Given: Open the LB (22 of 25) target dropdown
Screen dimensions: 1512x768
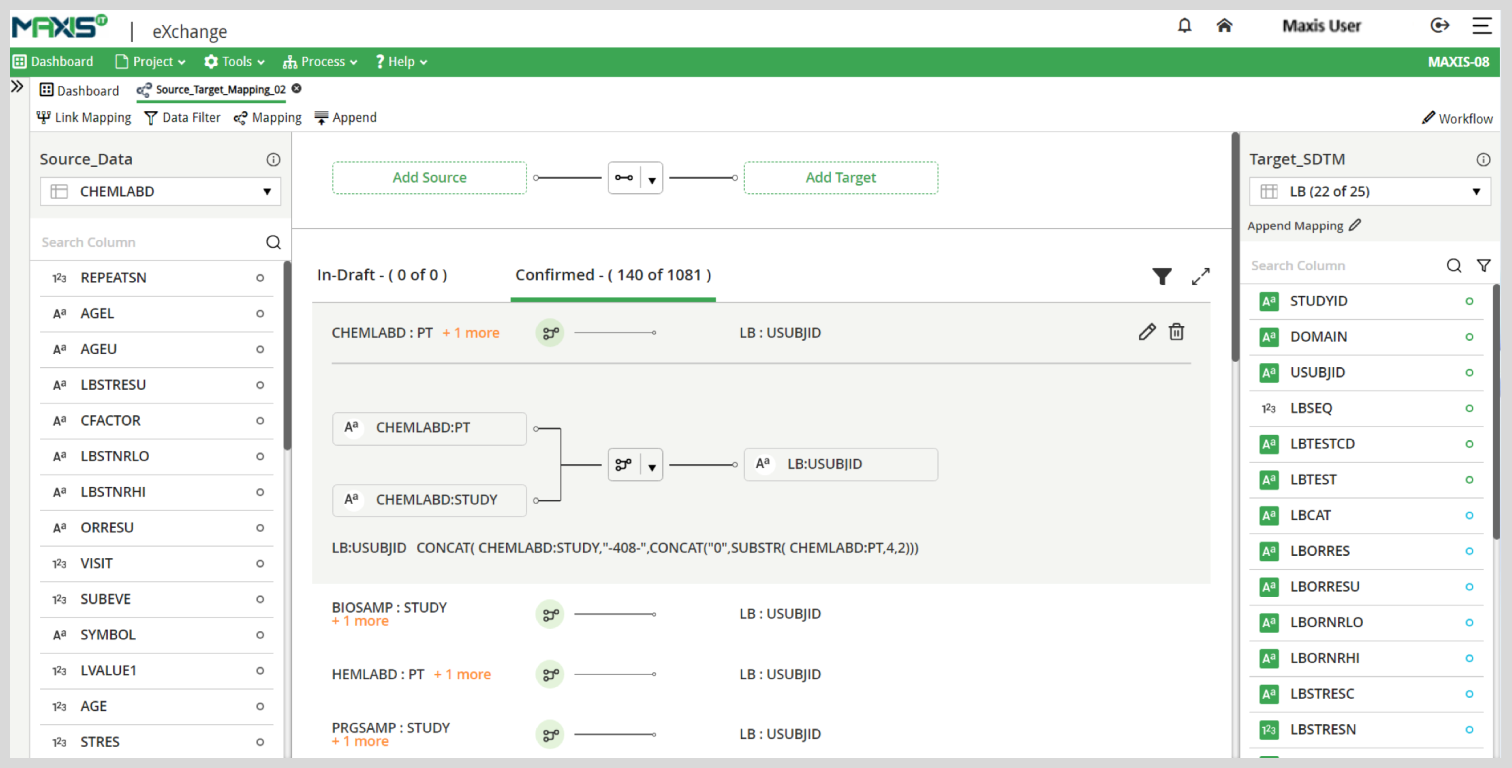Looking at the screenshot, I should tap(1369, 191).
